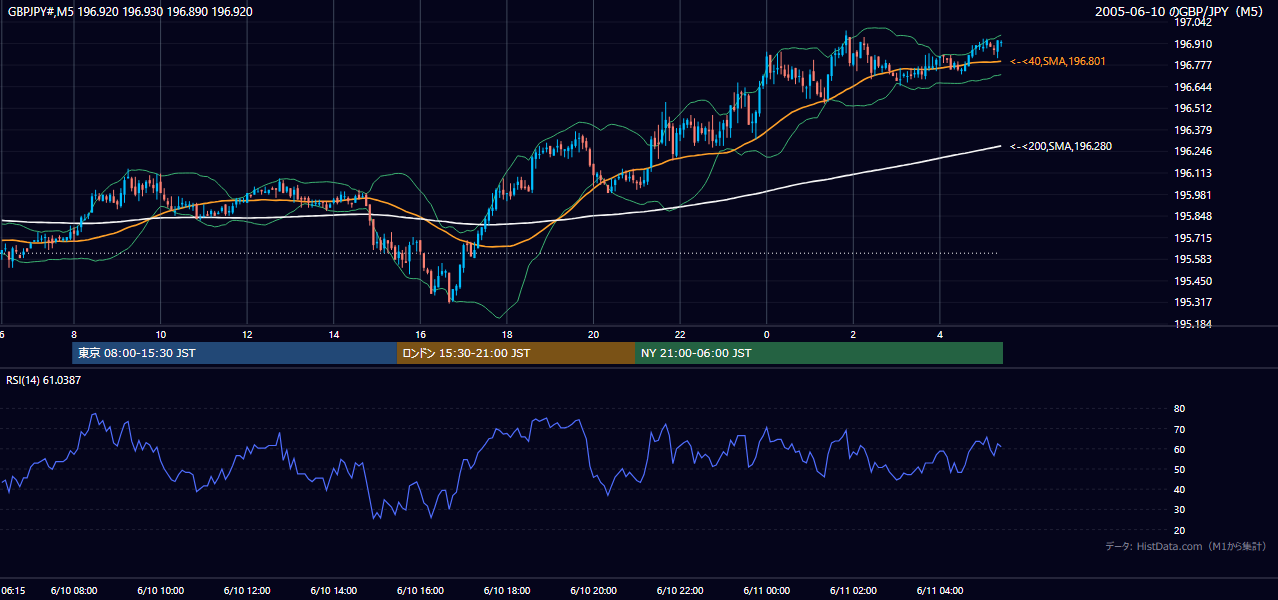Click price axis value 196.379
This screenshot has width=1278, height=600.
coord(1193,130)
